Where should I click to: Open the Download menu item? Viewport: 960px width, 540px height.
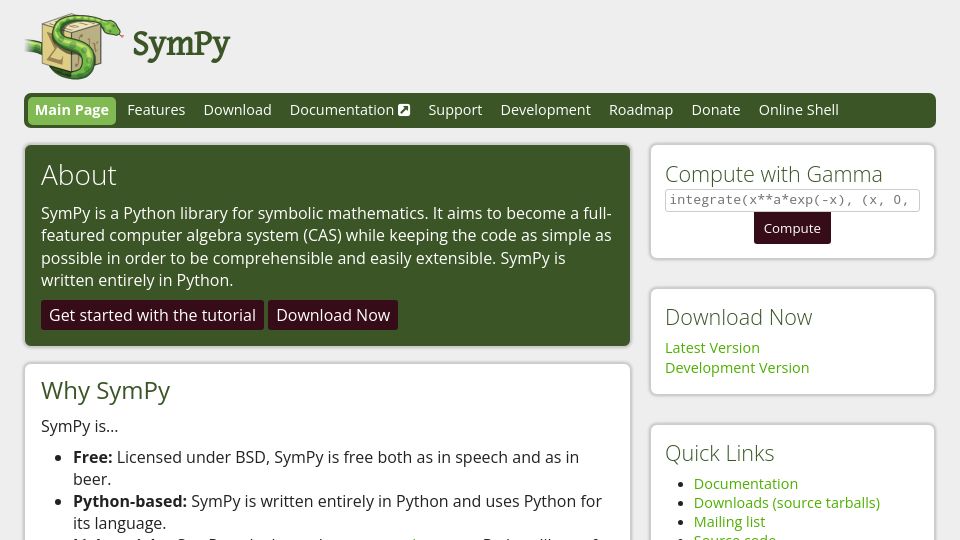[x=238, y=110]
